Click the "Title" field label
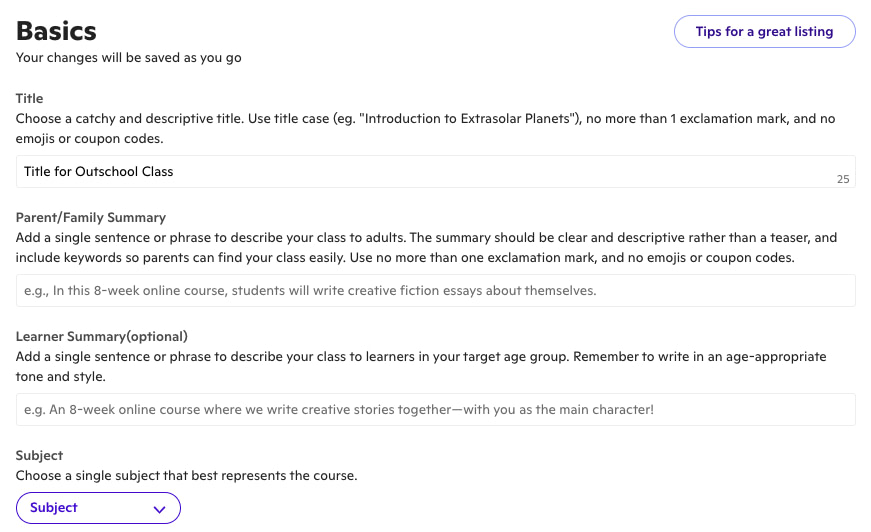 pos(30,98)
